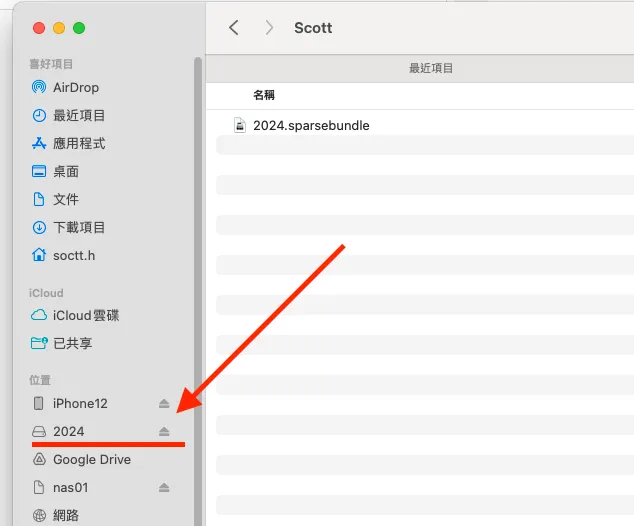Image resolution: width=634 pixels, height=526 pixels.
Task: Eject the nas01 network volume
Action: click(x=164, y=488)
